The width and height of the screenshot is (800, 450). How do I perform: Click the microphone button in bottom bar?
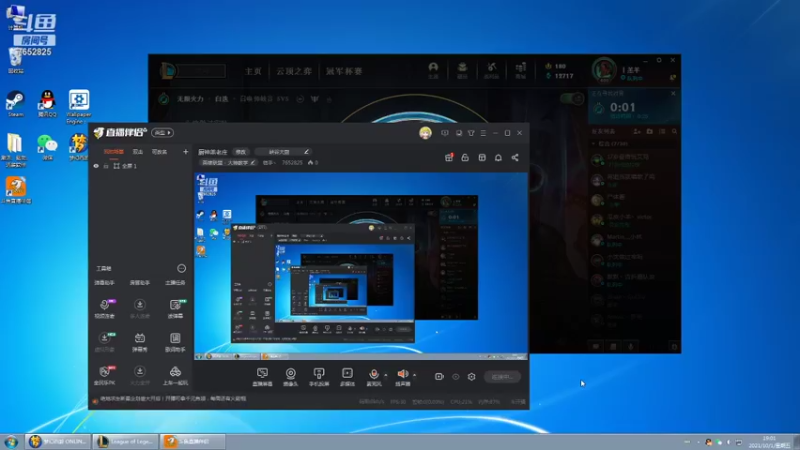click(374, 377)
